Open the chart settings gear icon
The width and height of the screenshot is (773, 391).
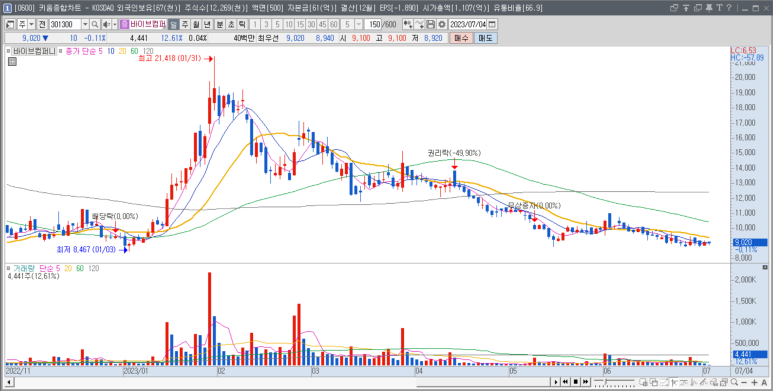pos(442,25)
